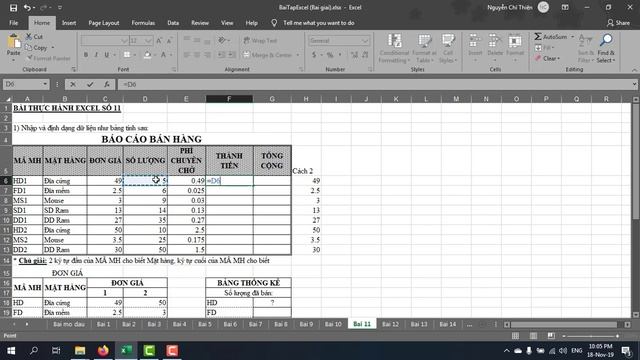The width and height of the screenshot is (640, 360).
Task: Select column H header
Action: pos(306,99)
